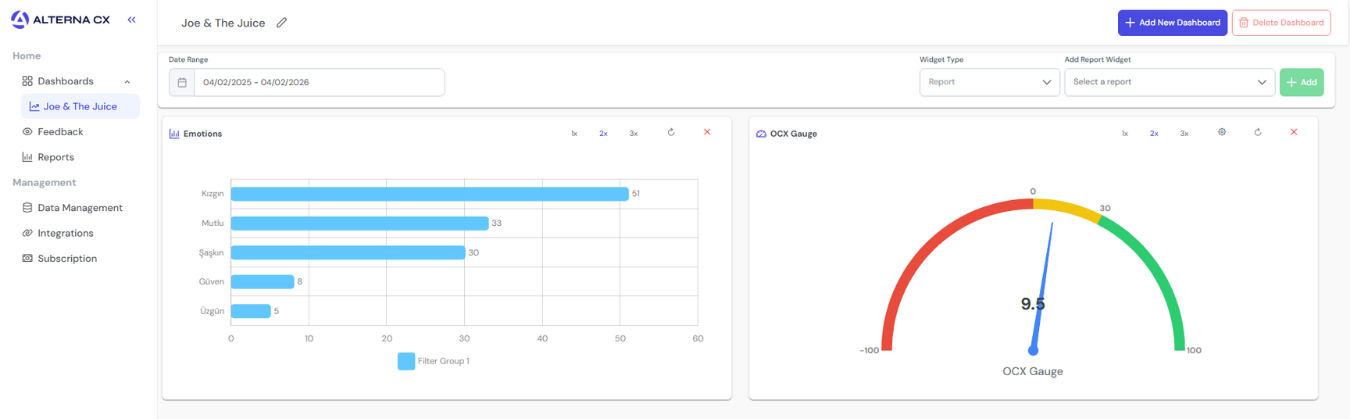
Task: Remove the OCX Gauge widget with red X
Action: (x=1294, y=132)
